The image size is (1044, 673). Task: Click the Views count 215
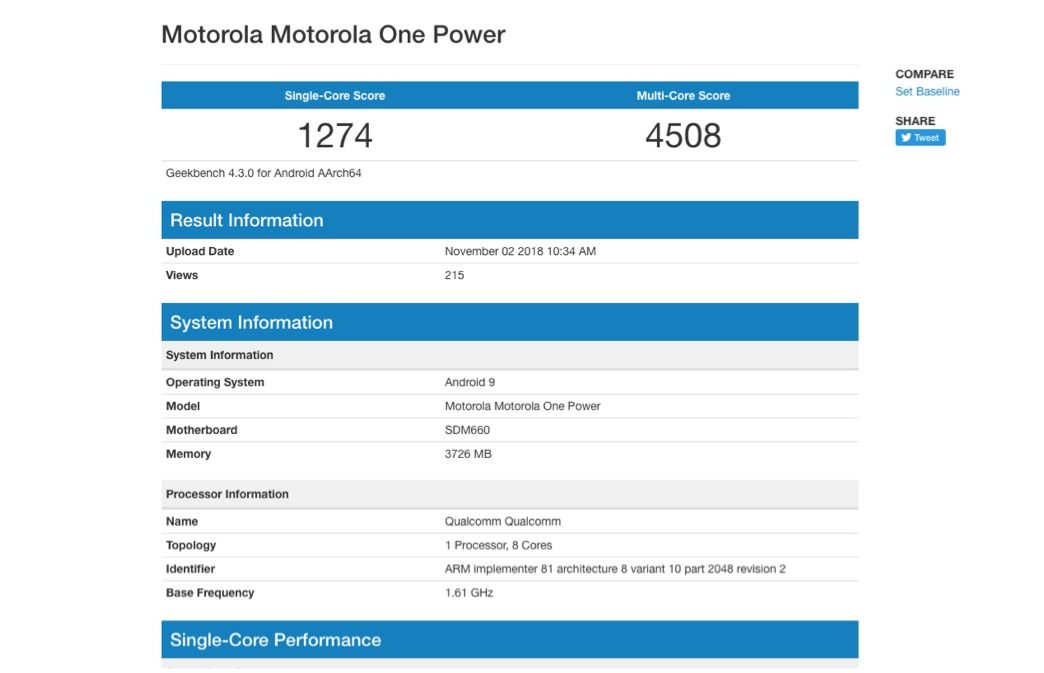point(454,275)
